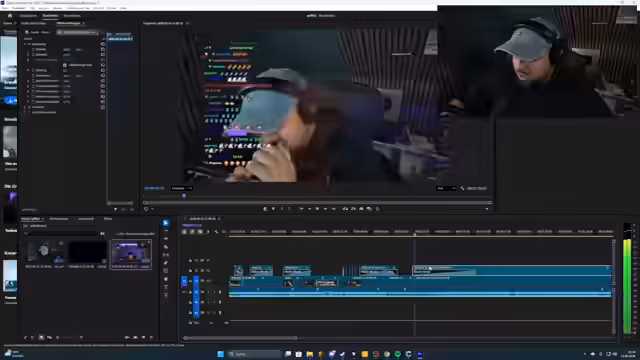Click the Home icon at top left
The width and height of the screenshot is (640, 360).
pyautogui.click(x=10, y=16)
